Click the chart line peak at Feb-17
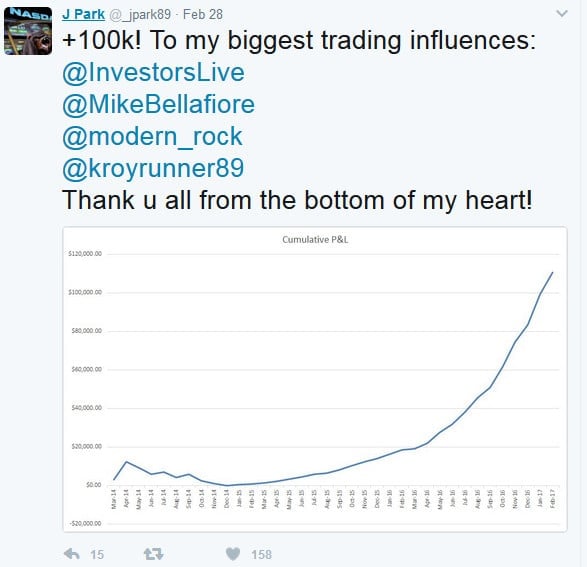The image size is (587, 567). click(x=552, y=273)
